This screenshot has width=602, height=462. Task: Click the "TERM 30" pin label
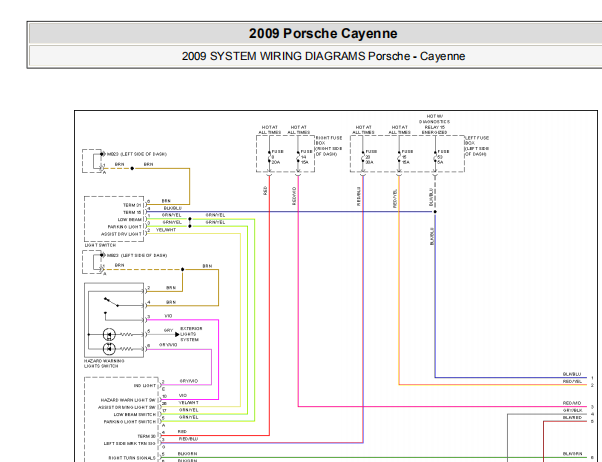point(147,436)
